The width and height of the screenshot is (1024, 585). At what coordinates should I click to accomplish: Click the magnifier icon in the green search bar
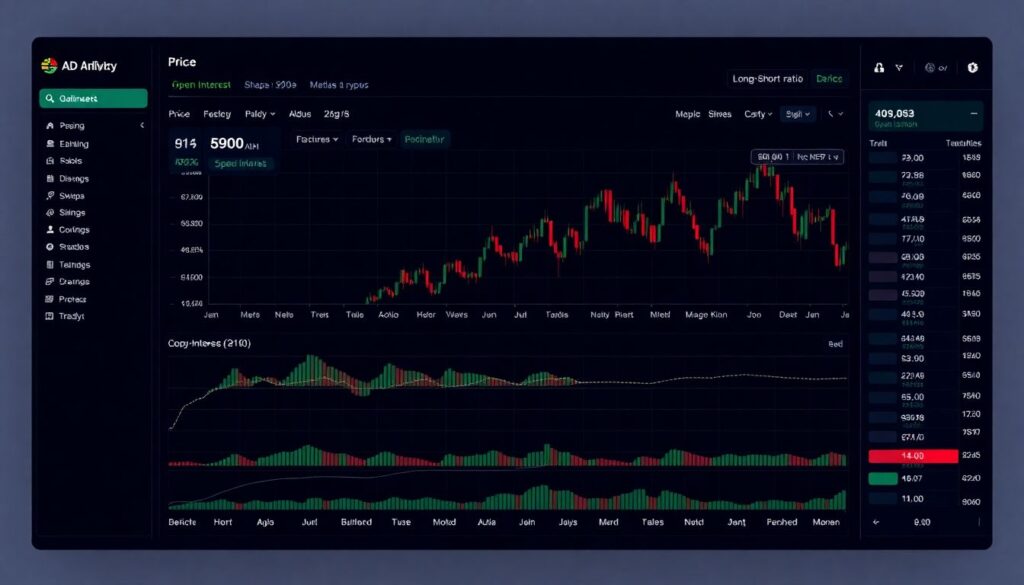(50, 98)
